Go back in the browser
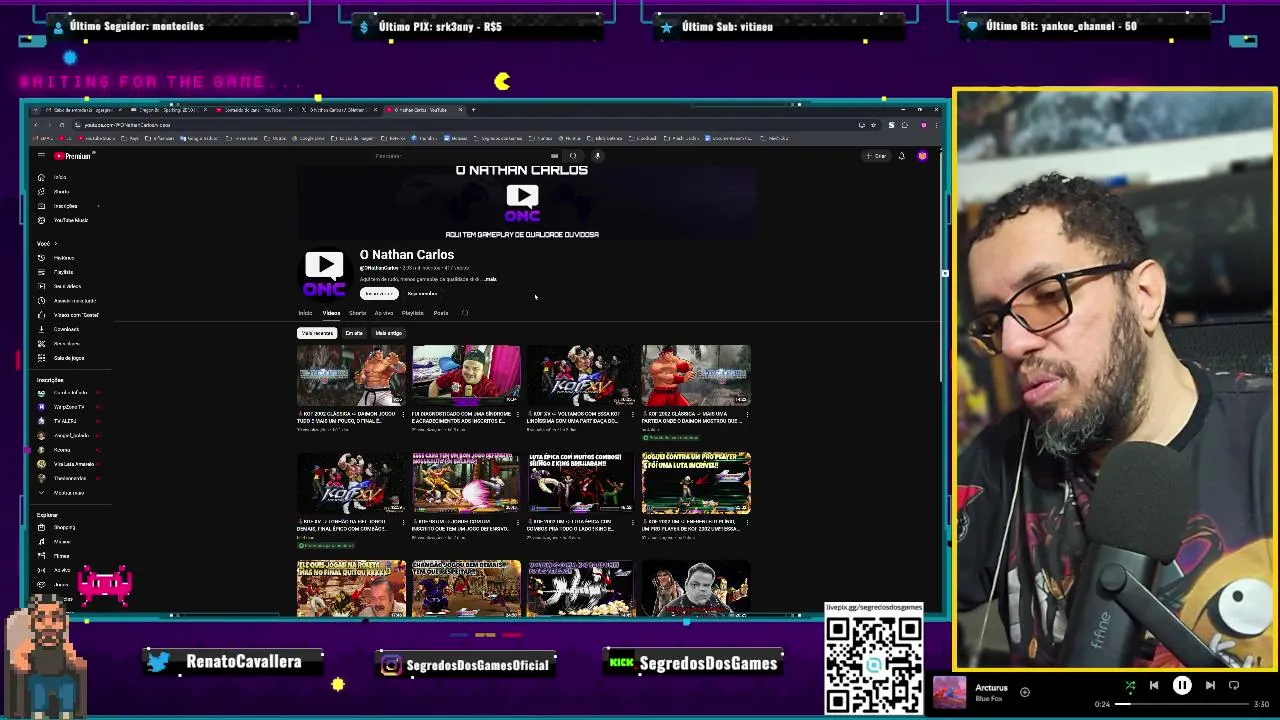1280x720 pixels. coord(37,125)
